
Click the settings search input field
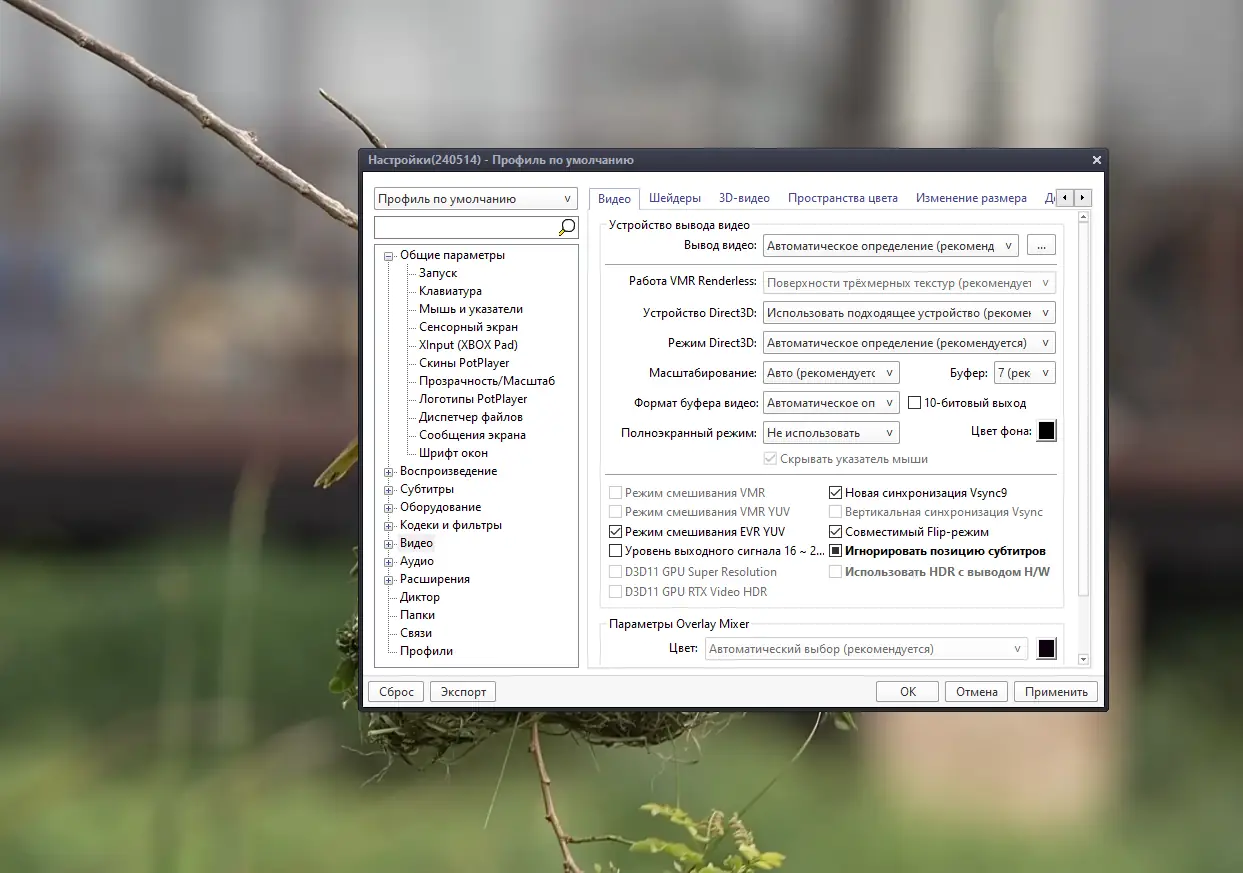466,227
